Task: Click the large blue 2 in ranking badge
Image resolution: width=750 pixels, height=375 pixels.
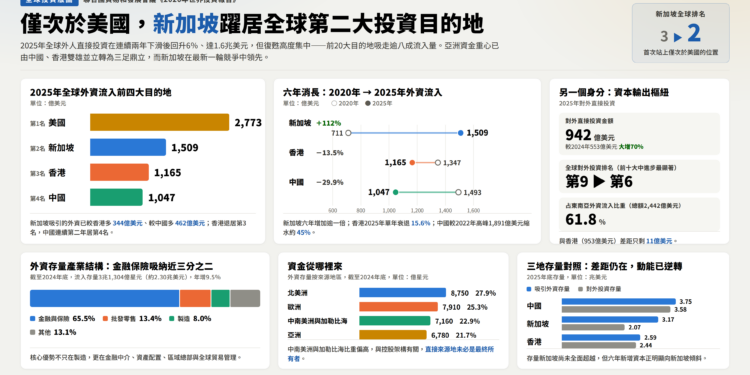Action: pyautogui.click(x=694, y=34)
